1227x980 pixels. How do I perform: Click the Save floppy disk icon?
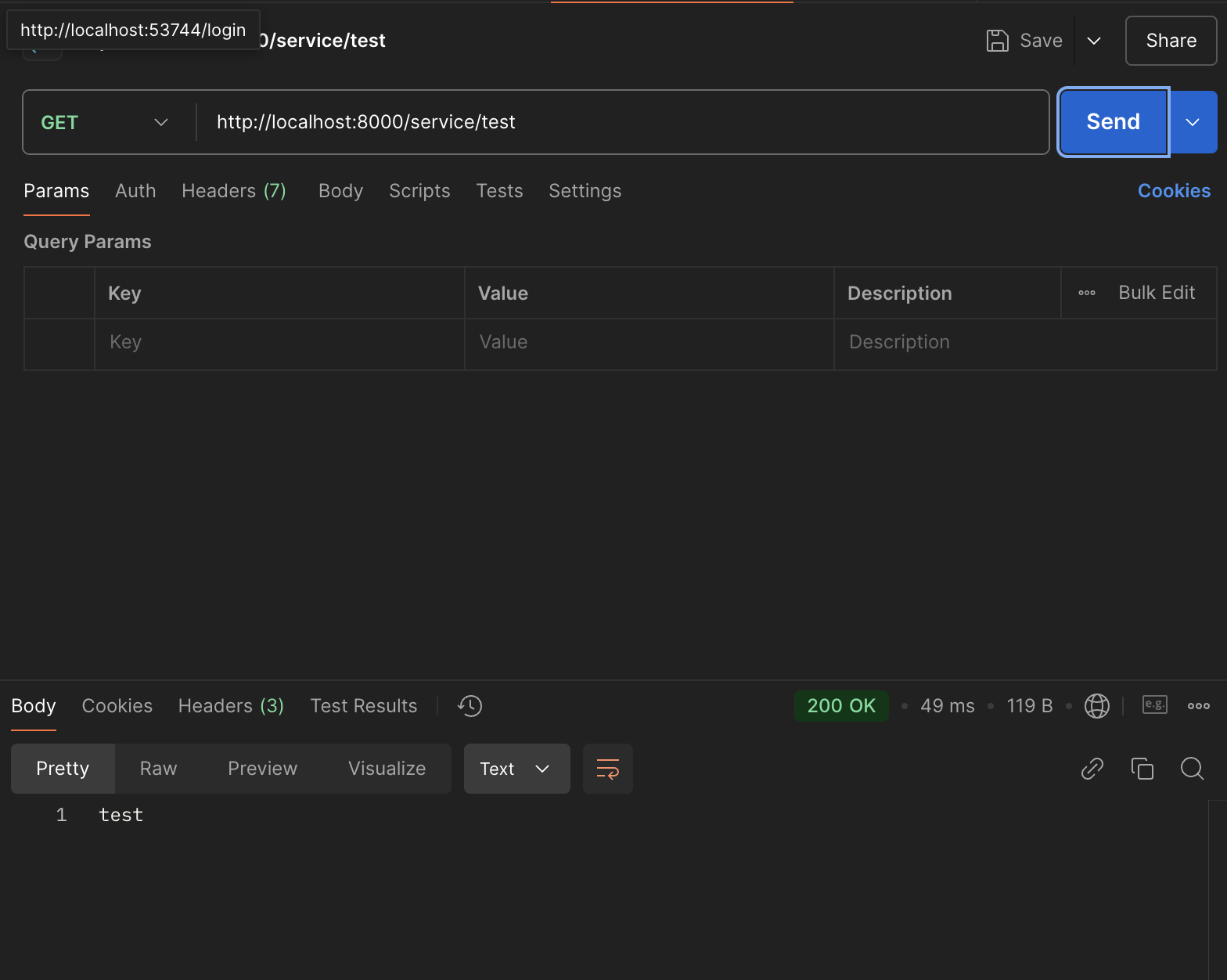click(x=997, y=41)
